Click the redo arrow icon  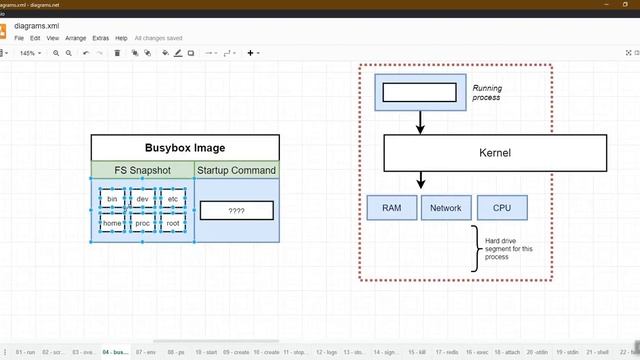pyautogui.click(x=99, y=53)
